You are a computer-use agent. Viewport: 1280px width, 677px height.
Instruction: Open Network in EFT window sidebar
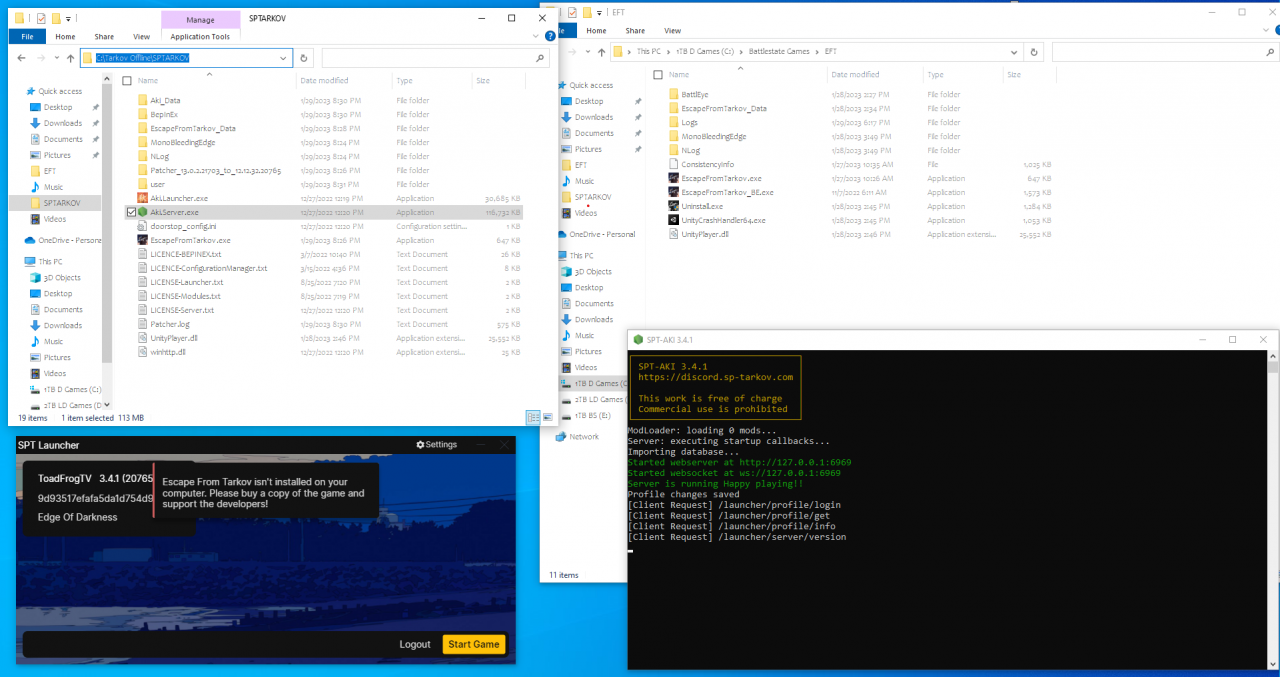coord(577,436)
